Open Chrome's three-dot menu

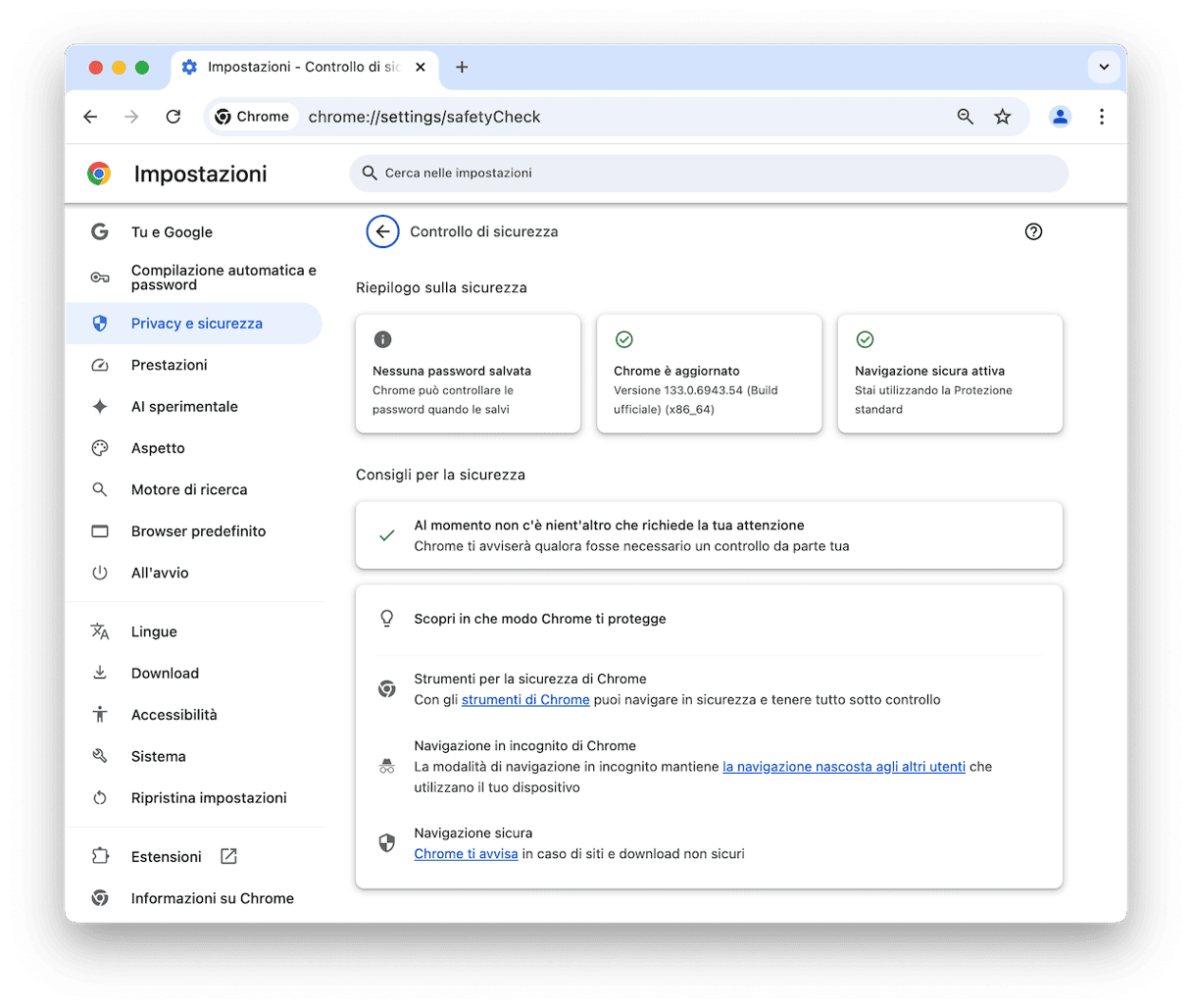1102,117
